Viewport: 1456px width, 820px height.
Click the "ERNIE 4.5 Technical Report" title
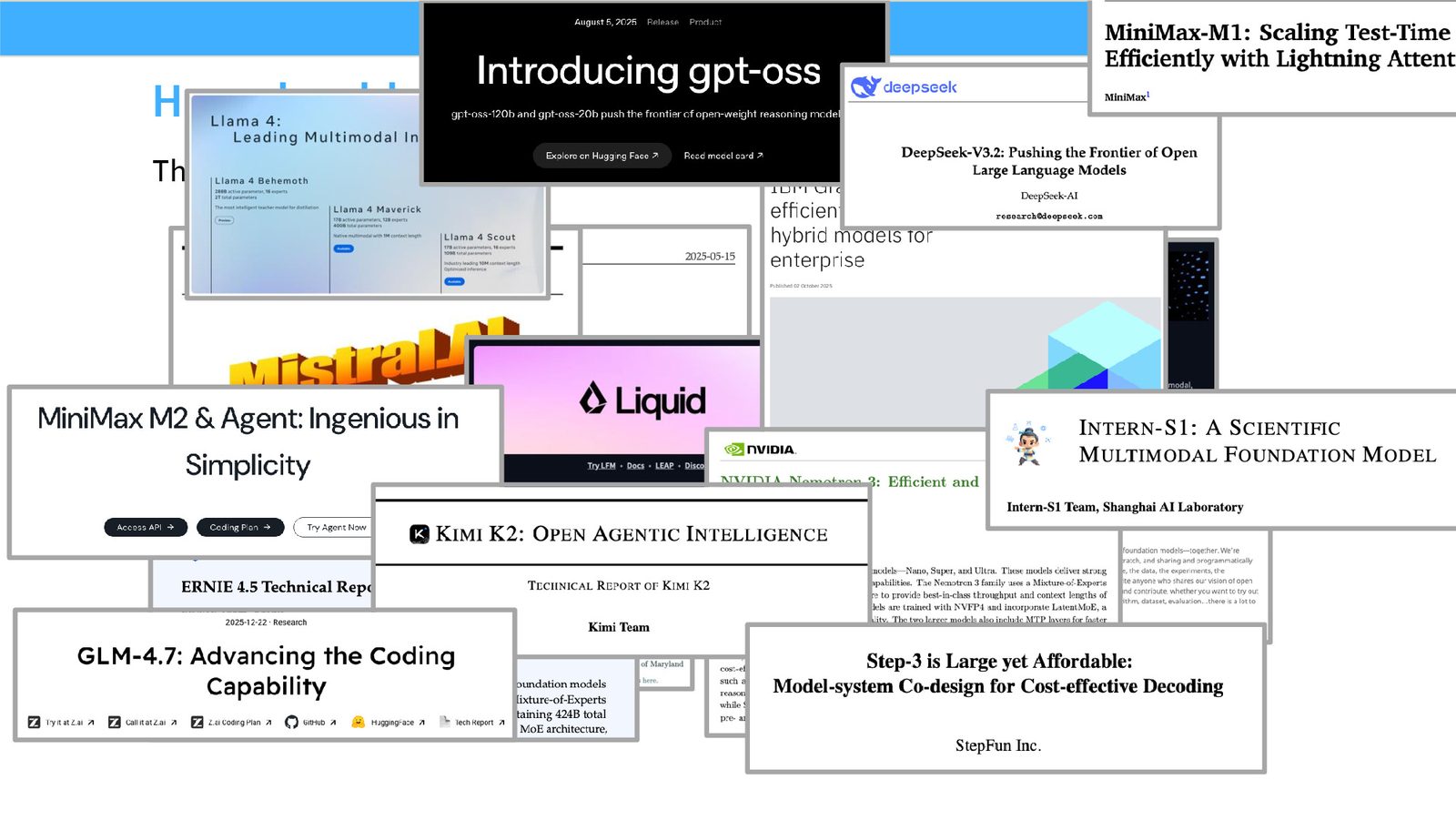[277, 587]
